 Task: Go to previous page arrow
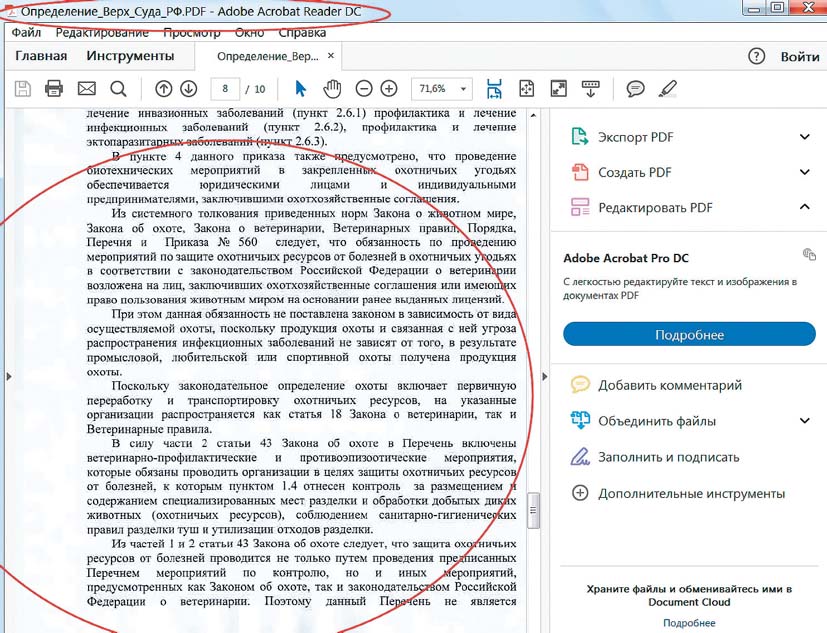tap(164, 89)
